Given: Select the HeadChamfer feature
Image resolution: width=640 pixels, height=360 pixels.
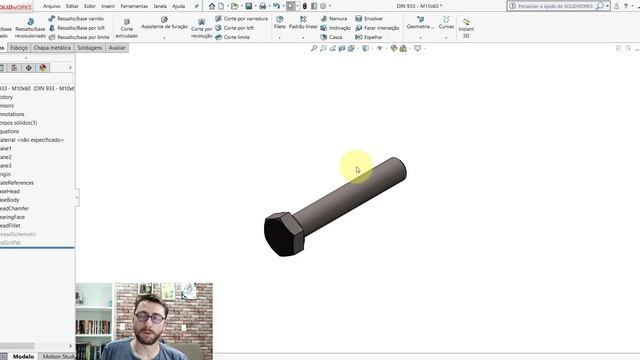Looking at the screenshot, I should [14, 209].
